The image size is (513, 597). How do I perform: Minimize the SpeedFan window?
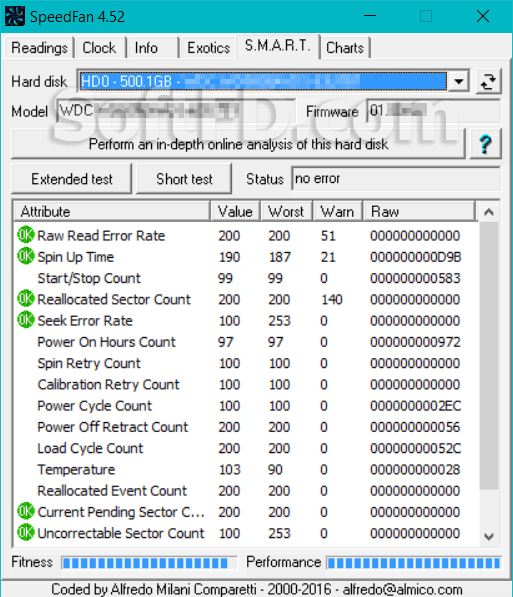point(370,16)
